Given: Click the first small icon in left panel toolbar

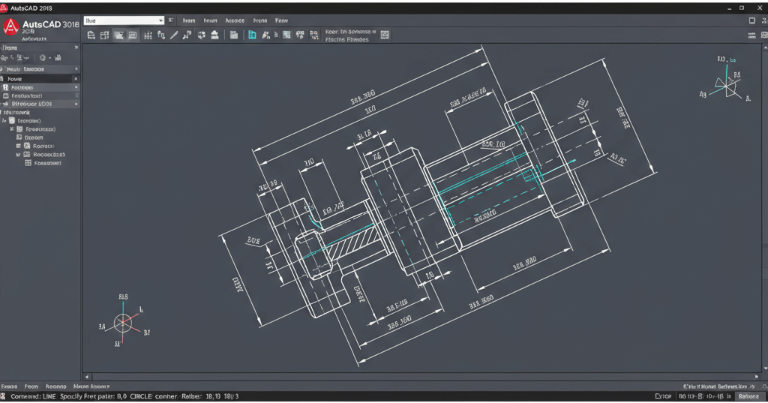Looking at the screenshot, I should click(4, 58).
